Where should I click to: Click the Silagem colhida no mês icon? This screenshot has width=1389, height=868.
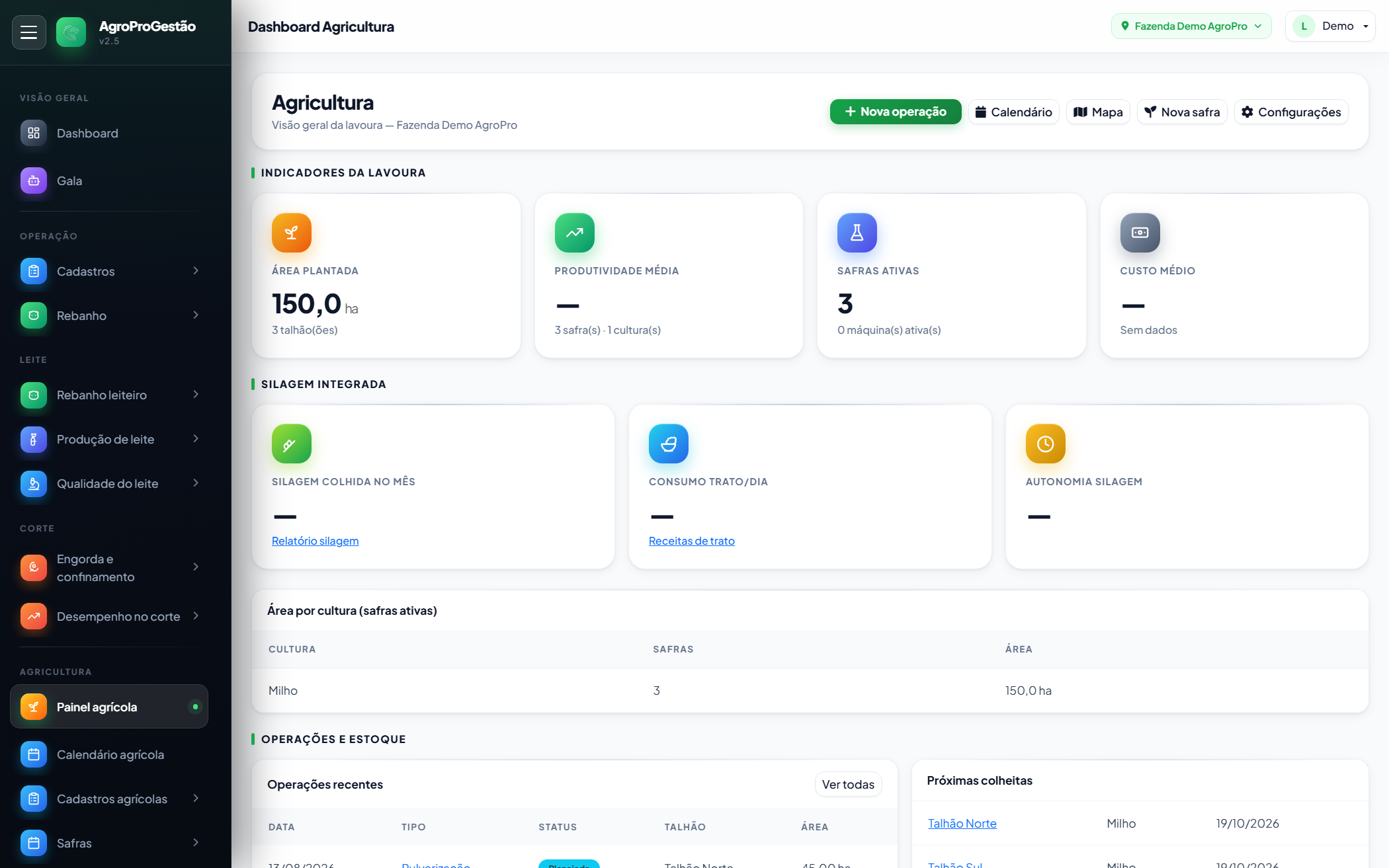tap(292, 444)
